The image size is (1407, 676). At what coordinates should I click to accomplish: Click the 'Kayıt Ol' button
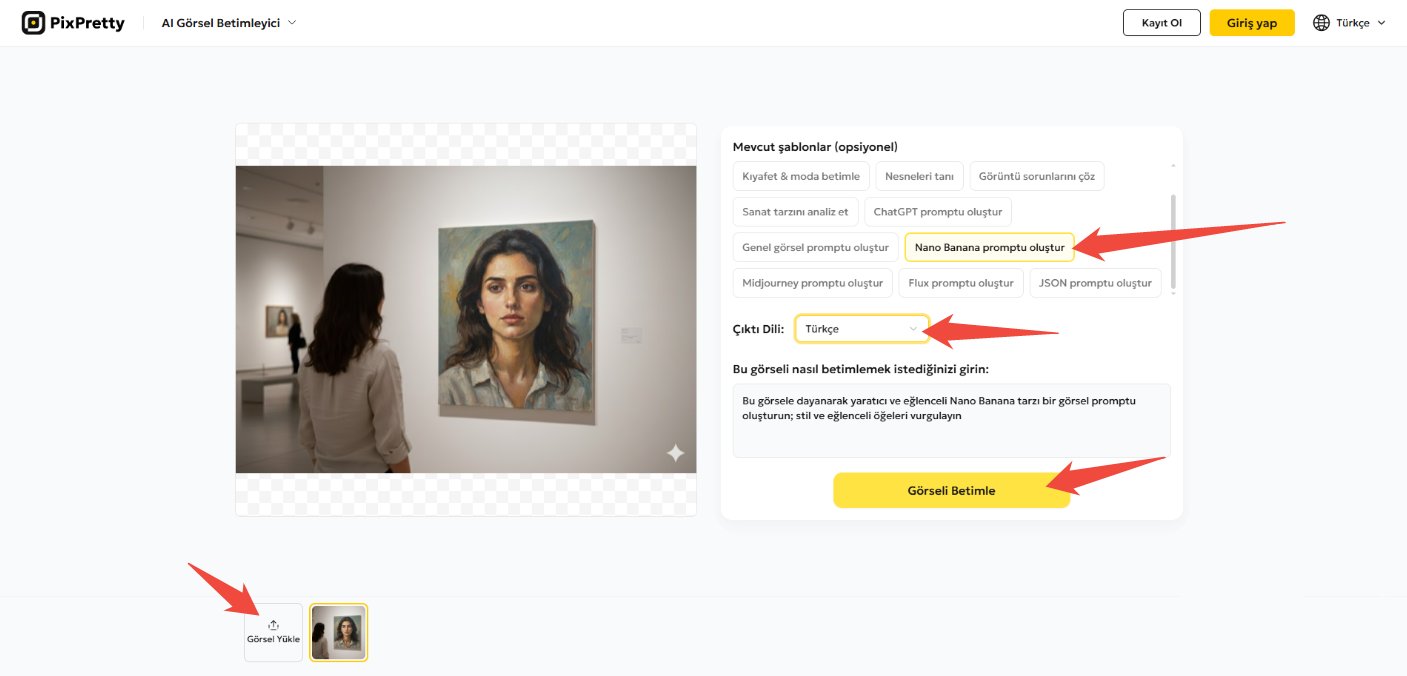click(1161, 21)
